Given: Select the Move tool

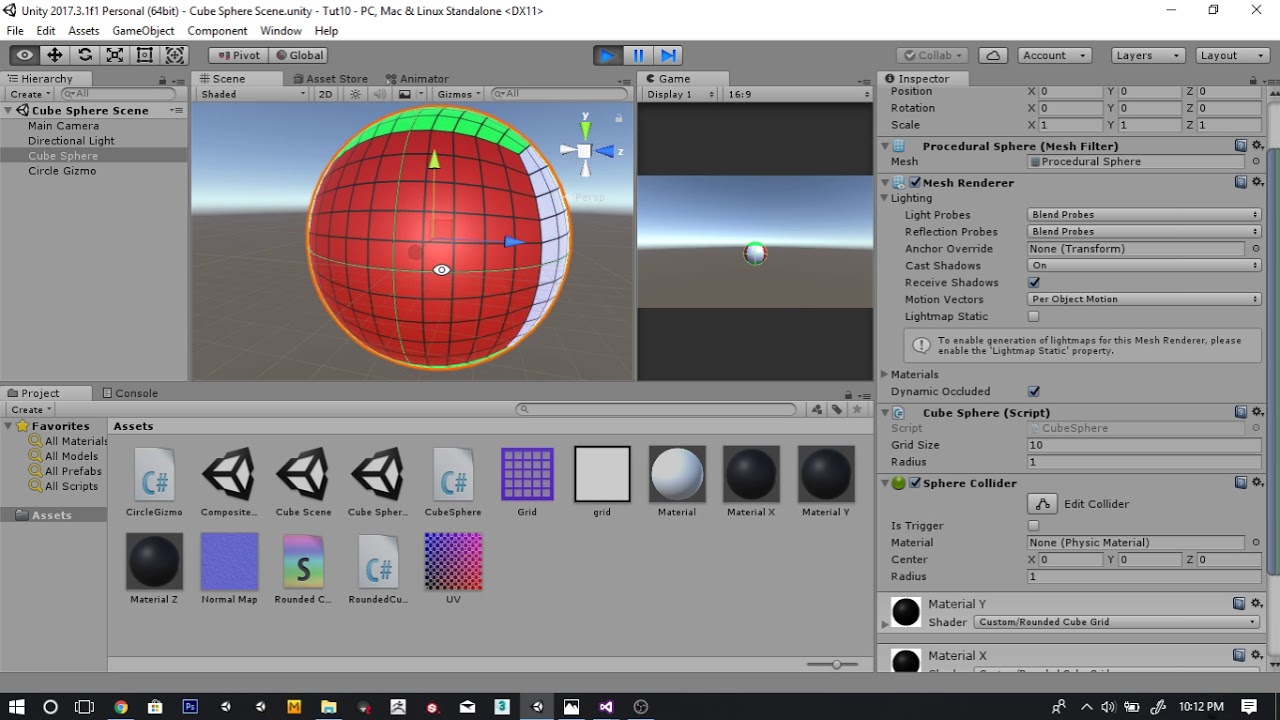Looking at the screenshot, I should click(x=55, y=56).
